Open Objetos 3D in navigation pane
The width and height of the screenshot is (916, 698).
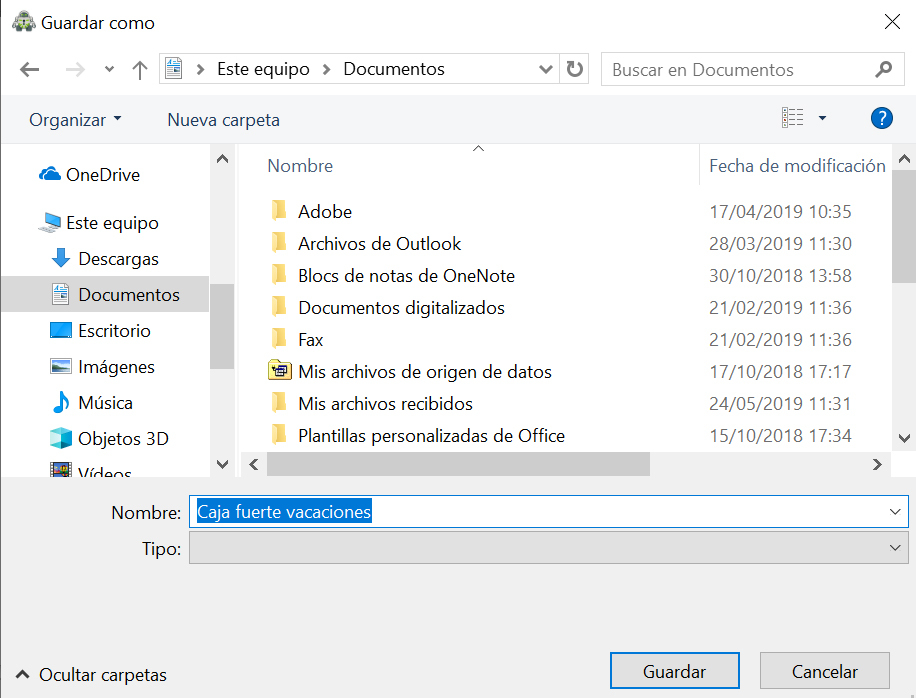(x=123, y=439)
